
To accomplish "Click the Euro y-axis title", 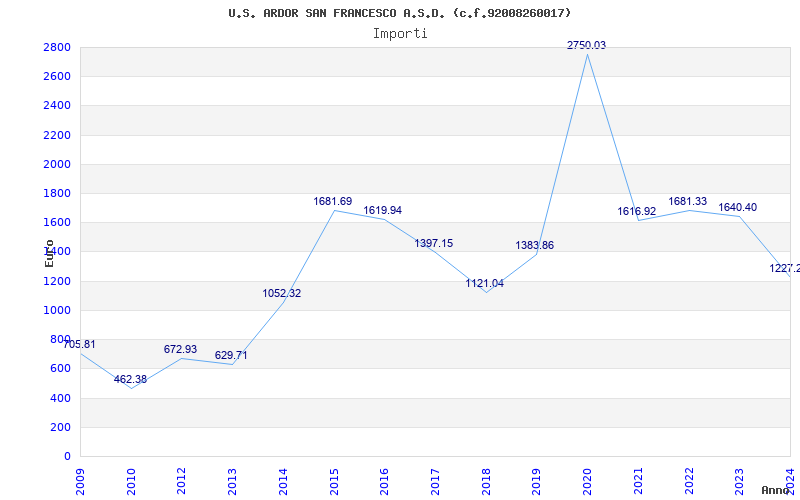I will pyautogui.click(x=49, y=253).
